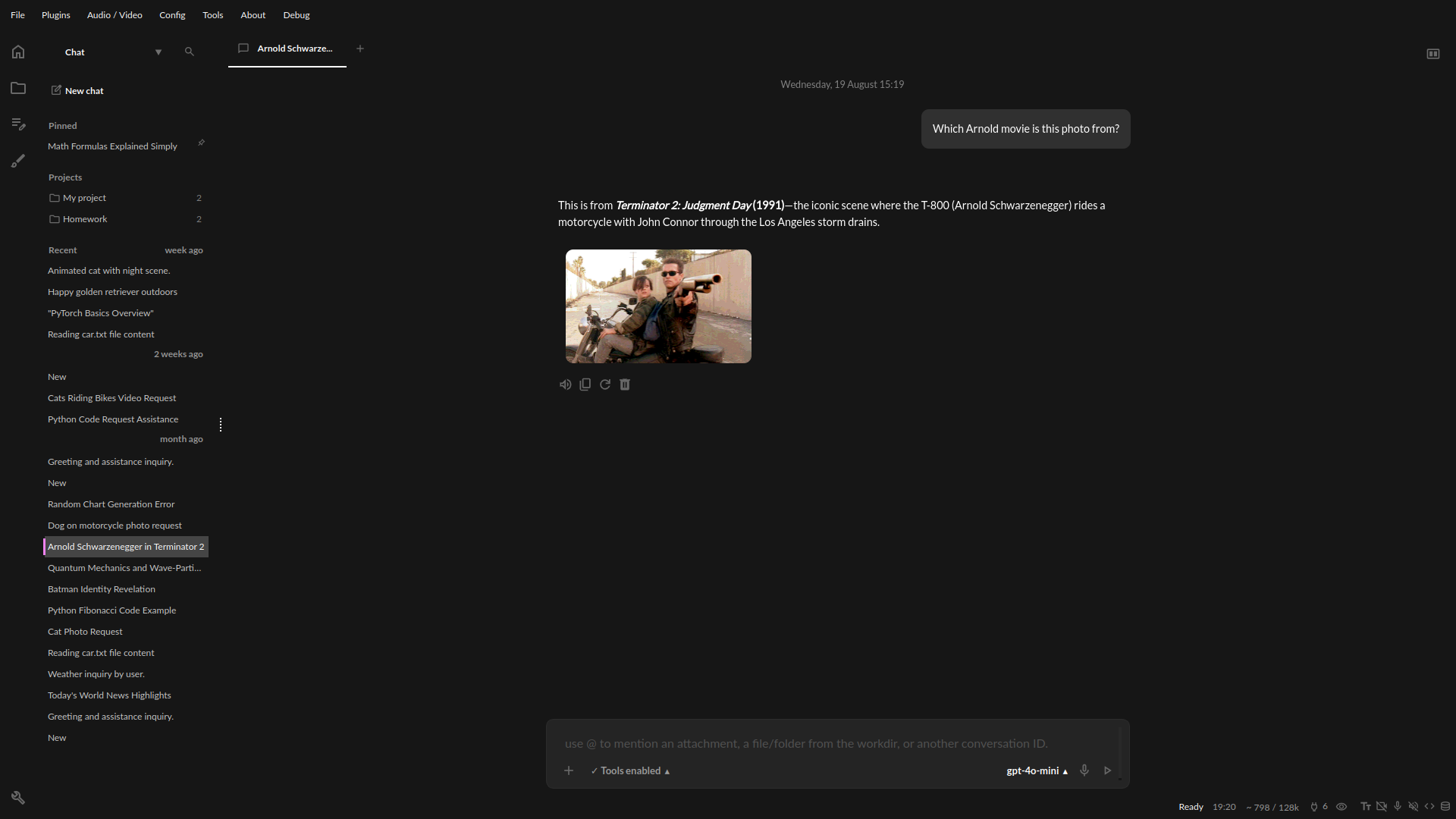Image resolution: width=1456 pixels, height=819 pixels.
Task: Open the File menu
Action: pos(17,15)
